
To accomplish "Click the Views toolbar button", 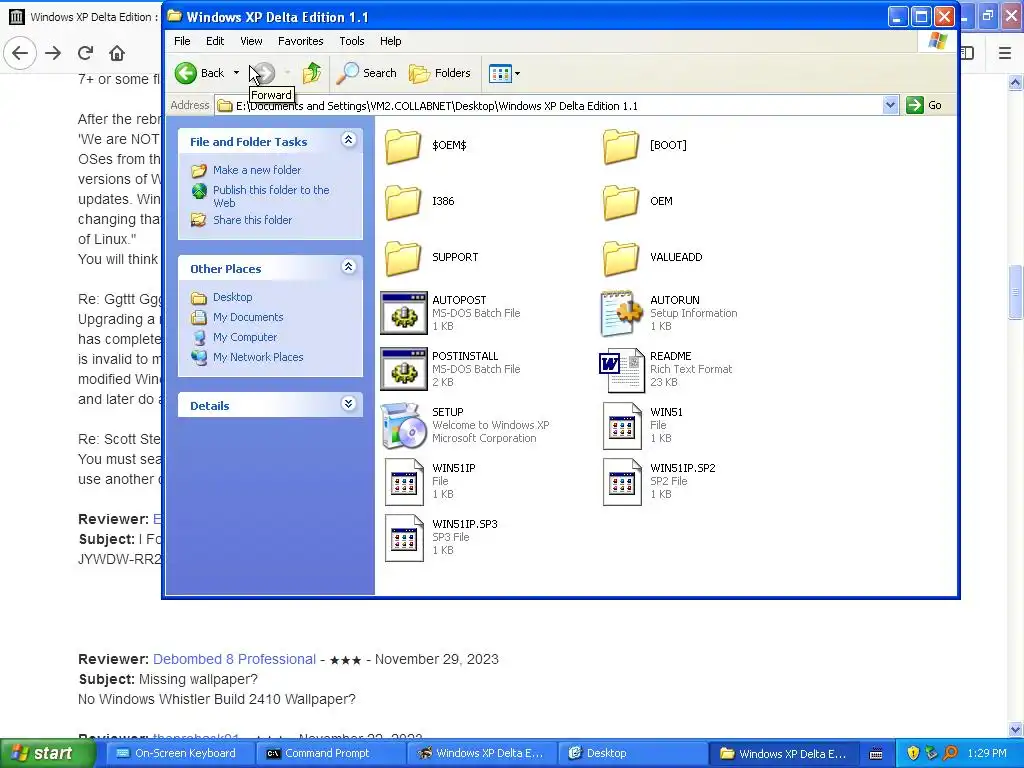I will (500, 73).
